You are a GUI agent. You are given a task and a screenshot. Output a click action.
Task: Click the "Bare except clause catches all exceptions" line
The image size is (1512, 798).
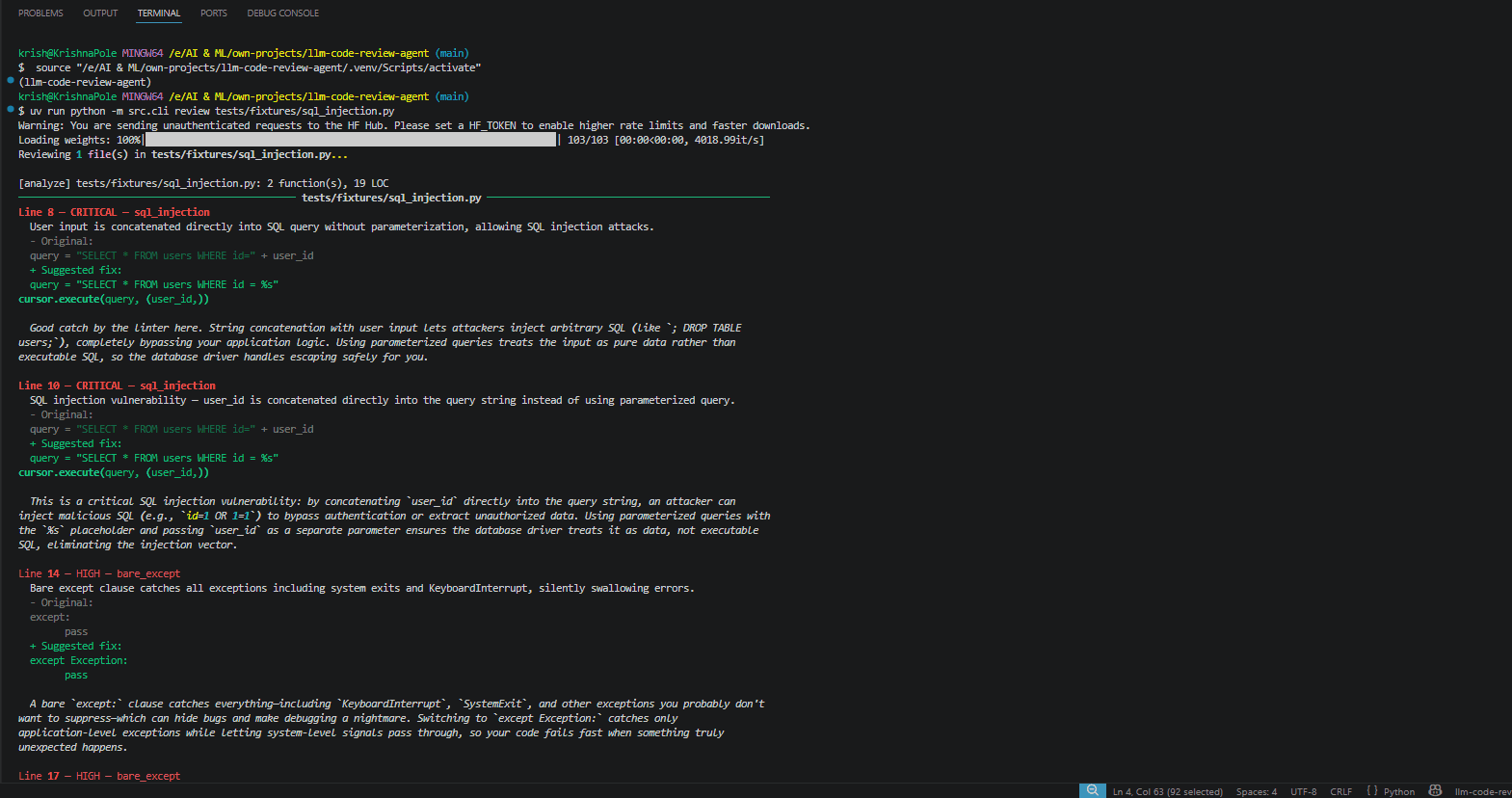click(x=362, y=588)
